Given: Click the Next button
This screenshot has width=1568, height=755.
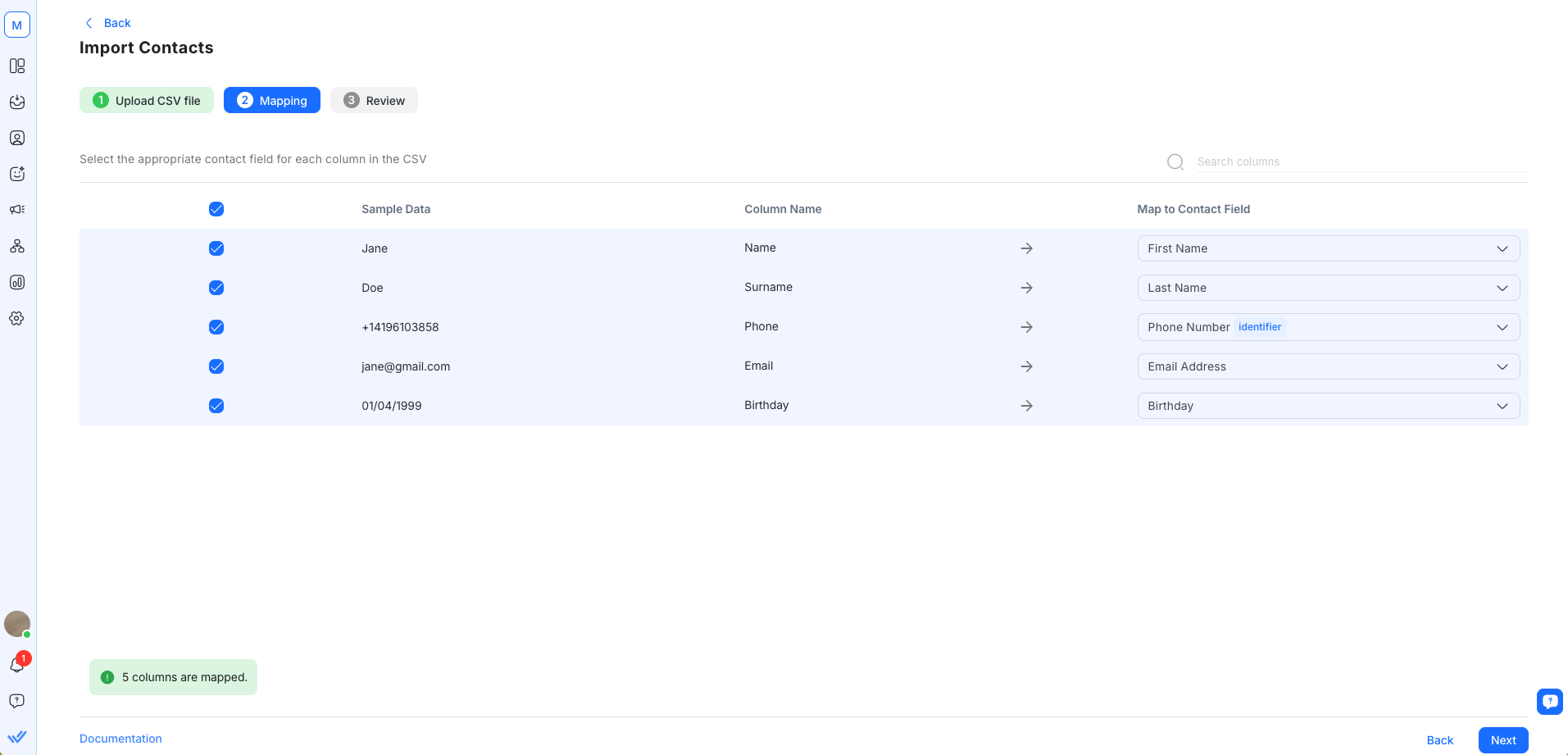Looking at the screenshot, I should click(1502, 739).
